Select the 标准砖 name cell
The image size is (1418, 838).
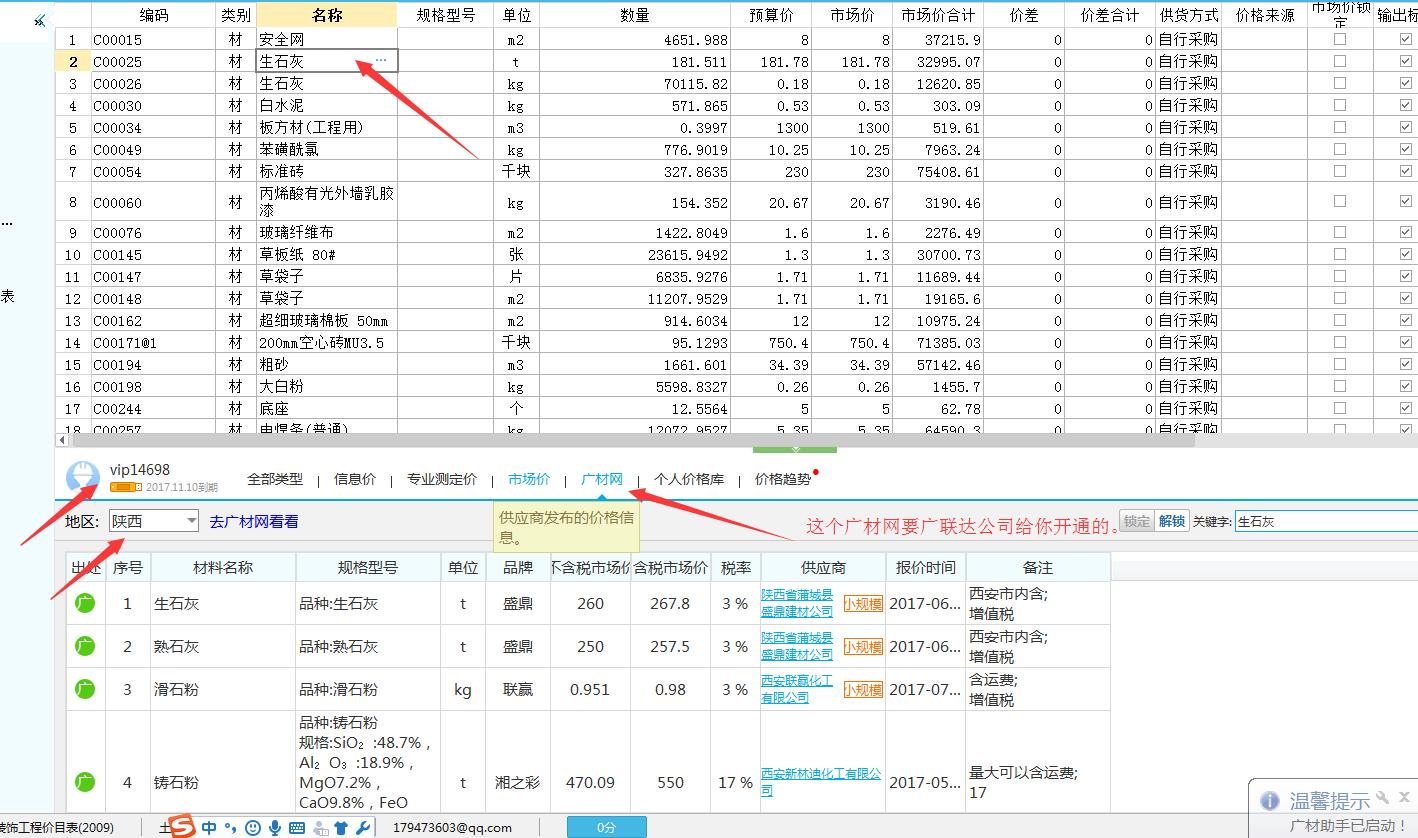coord(327,171)
